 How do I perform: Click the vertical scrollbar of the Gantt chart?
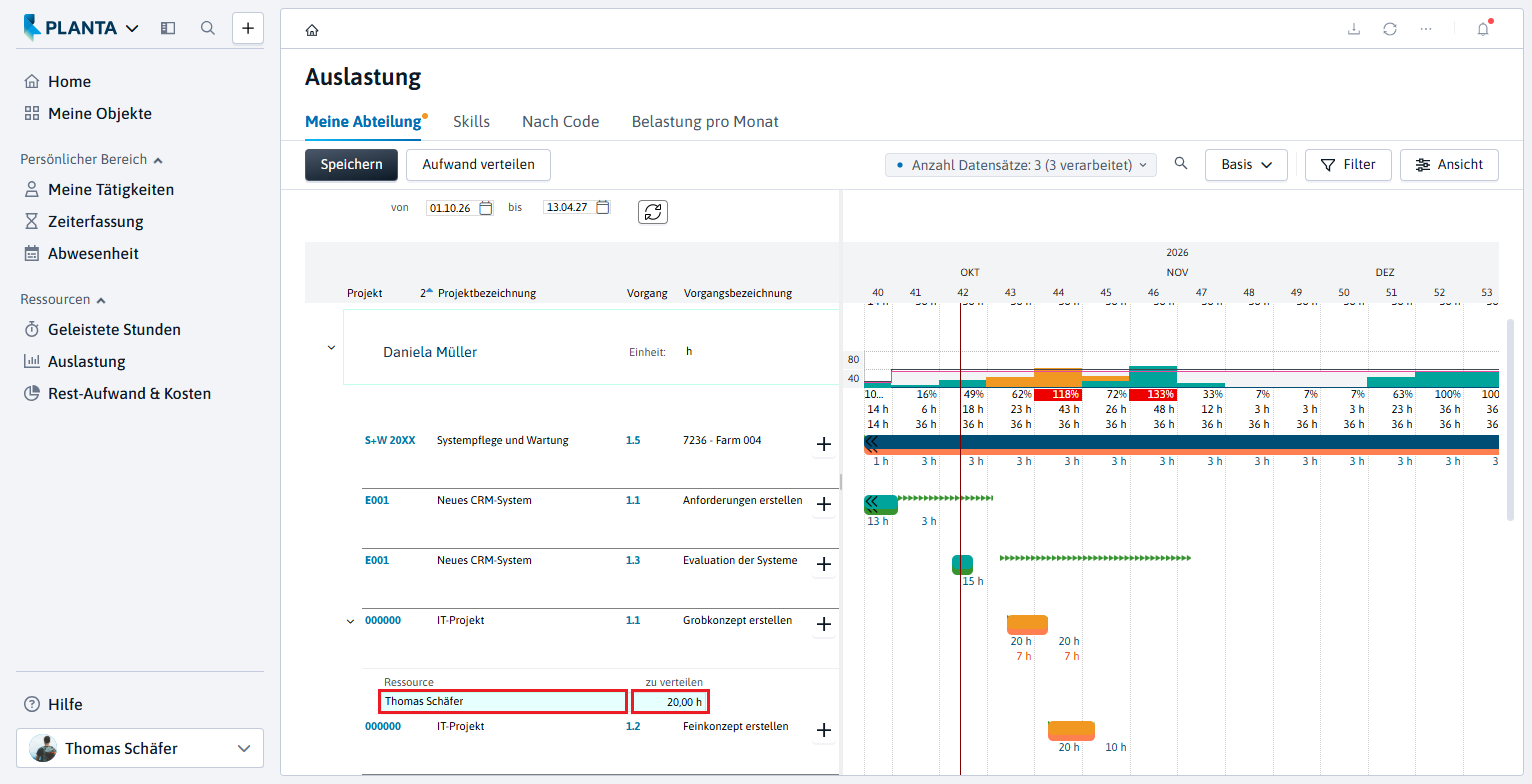(x=1510, y=420)
